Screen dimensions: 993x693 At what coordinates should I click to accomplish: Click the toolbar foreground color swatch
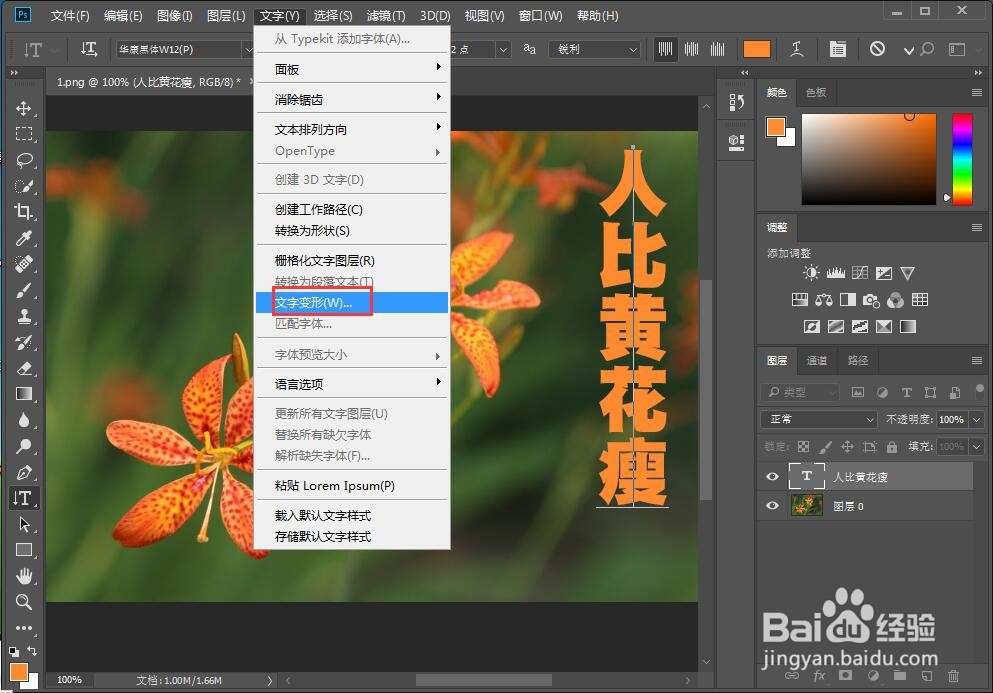coord(18,671)
